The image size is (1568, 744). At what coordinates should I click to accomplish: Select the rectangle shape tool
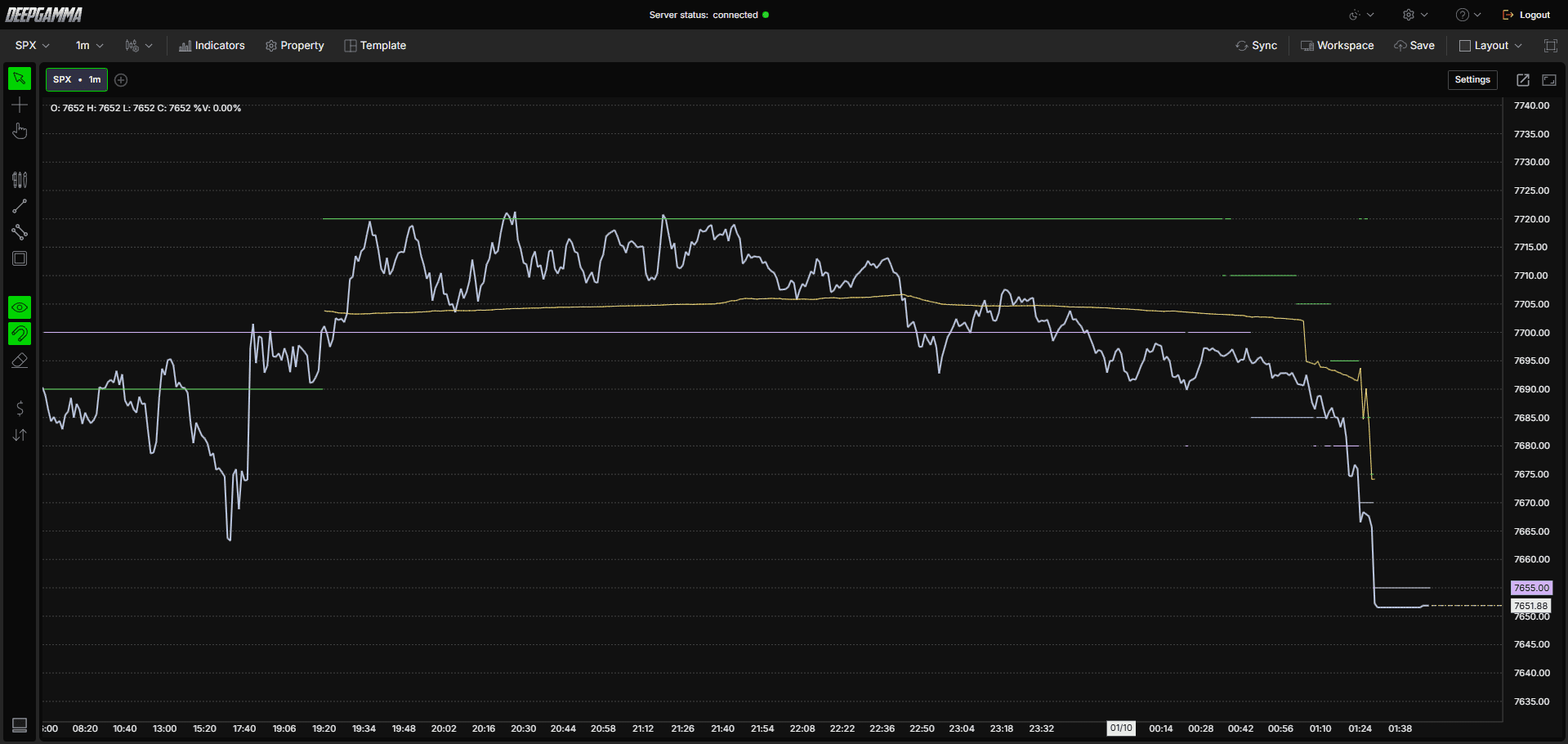[20, 258]
